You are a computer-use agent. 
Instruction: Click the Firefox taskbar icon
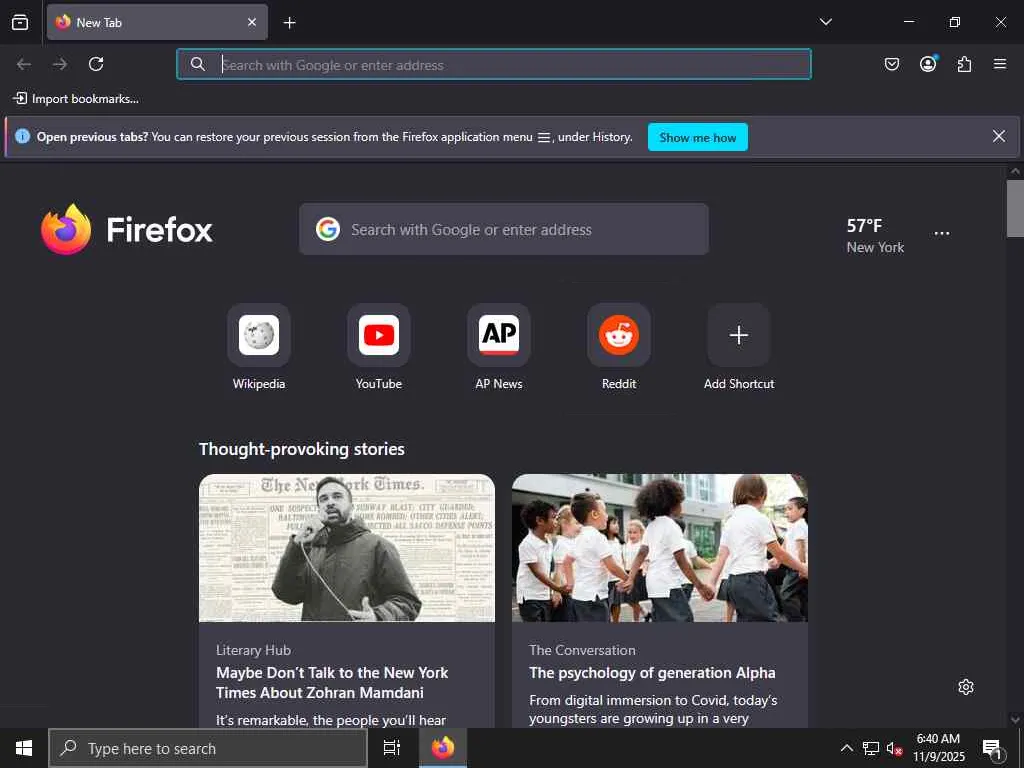point(443,748)
